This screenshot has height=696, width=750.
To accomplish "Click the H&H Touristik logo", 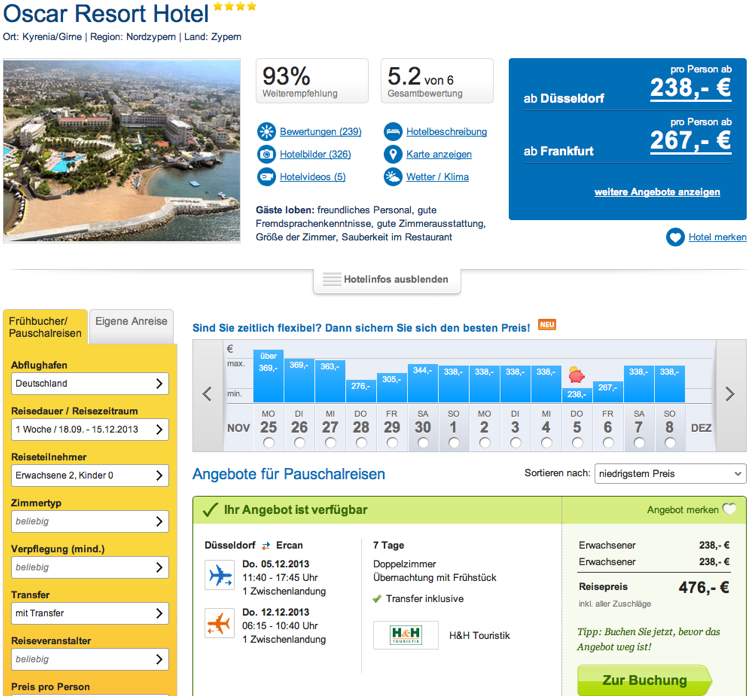I will pos(406,635).
